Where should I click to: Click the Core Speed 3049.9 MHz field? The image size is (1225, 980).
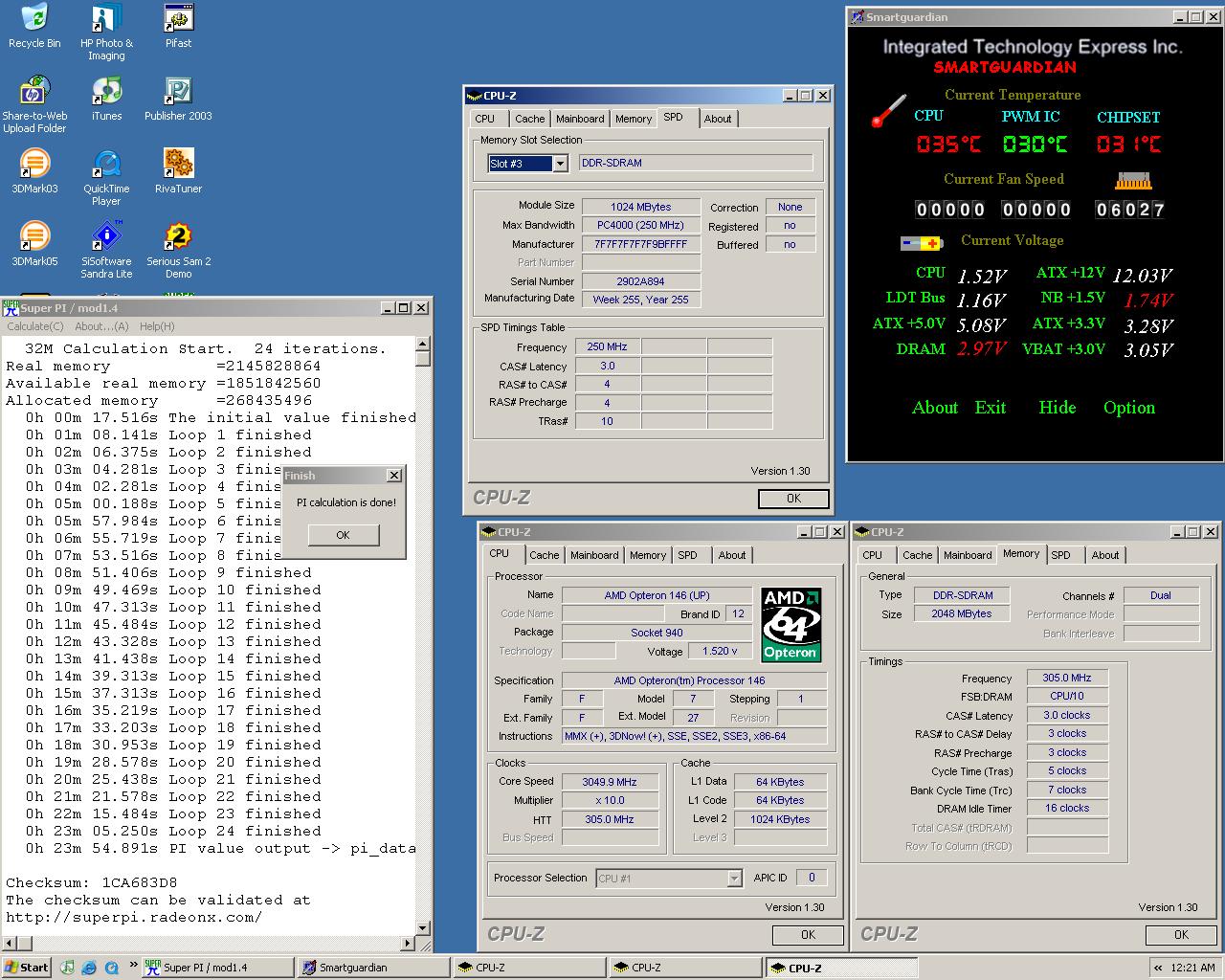tap(610, 782)
